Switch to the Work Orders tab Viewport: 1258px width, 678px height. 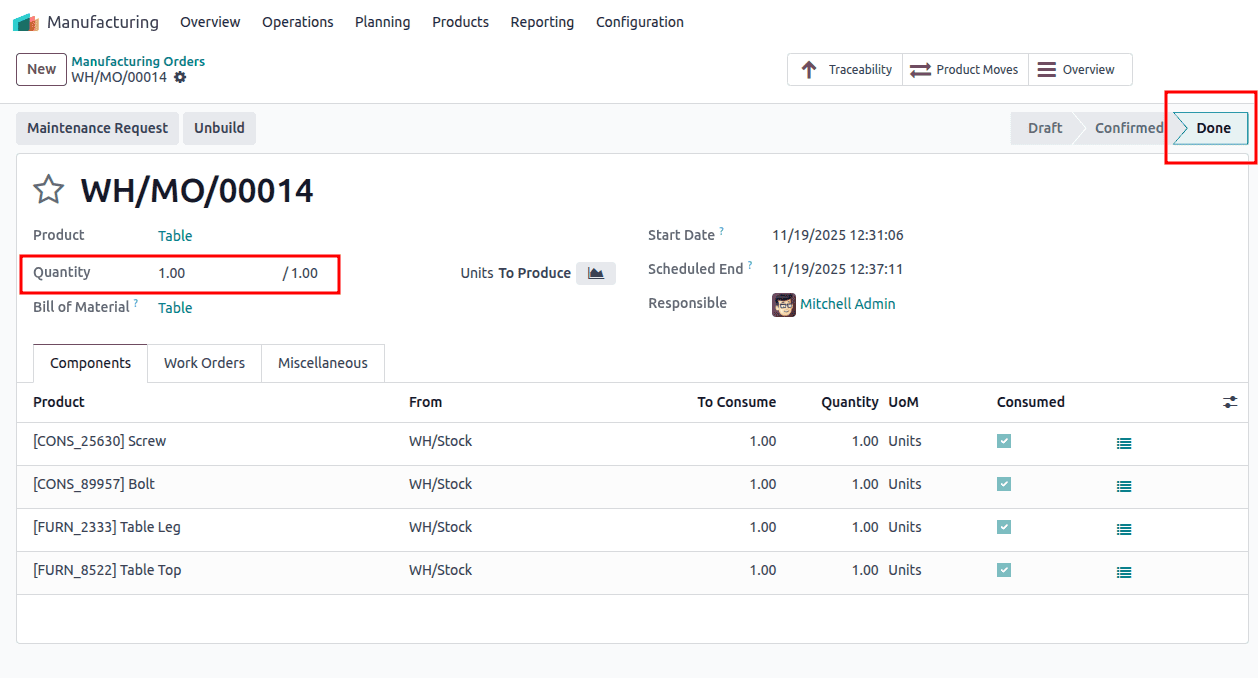[204, 363]
